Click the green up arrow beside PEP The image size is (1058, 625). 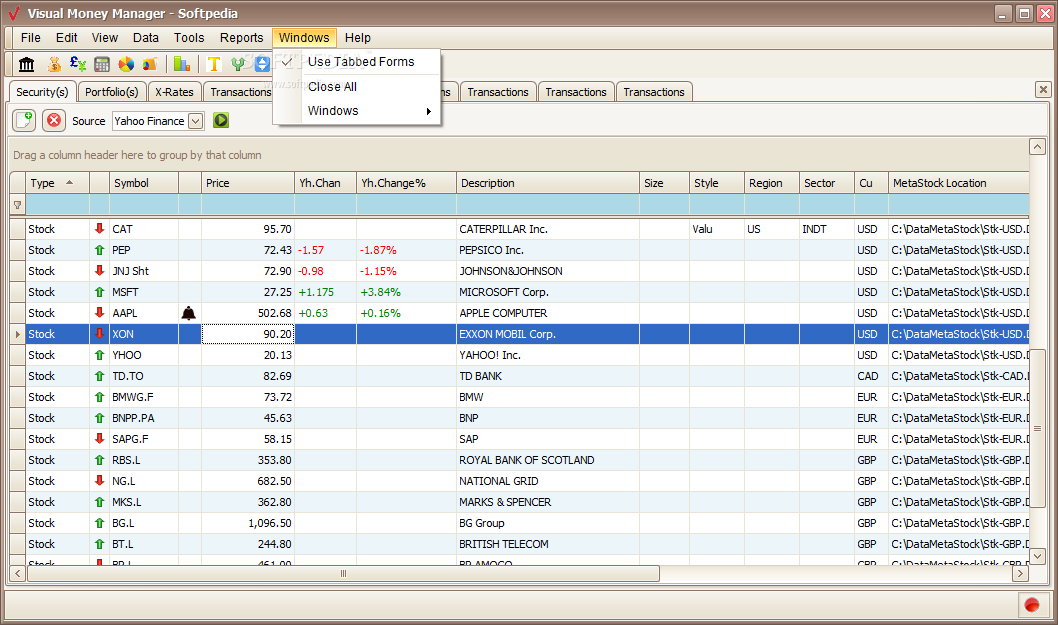[x=99, y=250]
